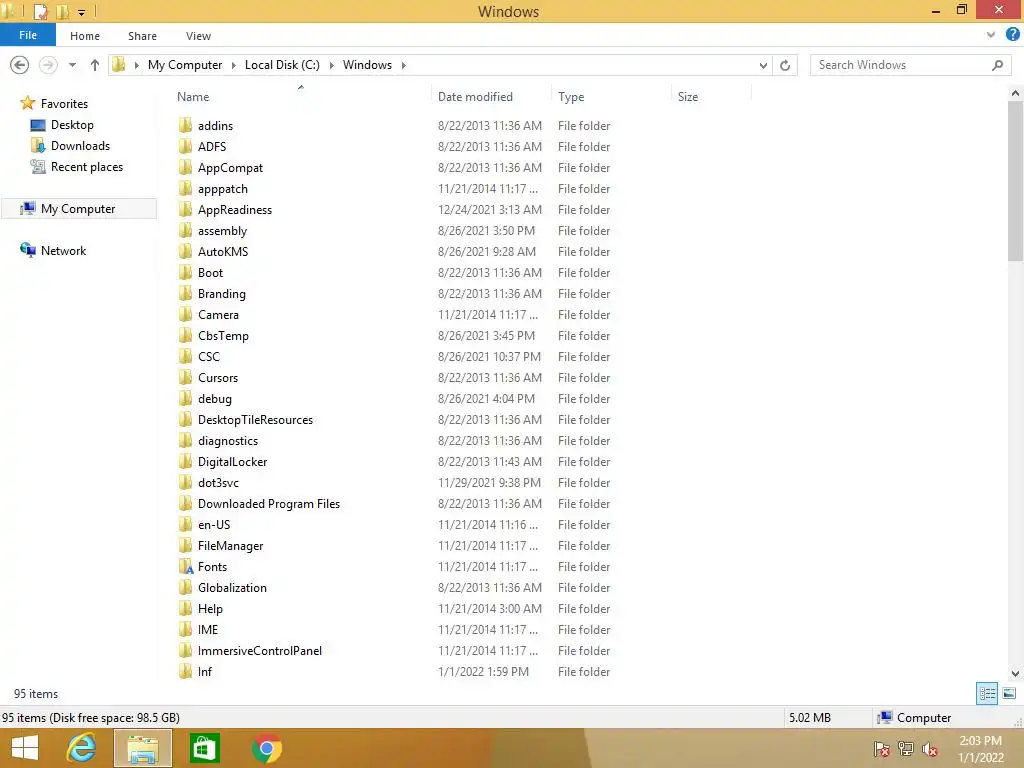This screenshot has width=1024, height=768.
Task: Click the search magnifier icon
Action: (x=997, y=65)
